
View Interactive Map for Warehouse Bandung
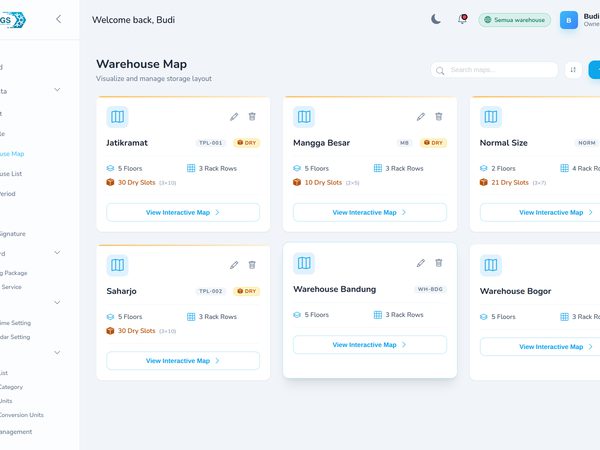(x=370, y=345)
